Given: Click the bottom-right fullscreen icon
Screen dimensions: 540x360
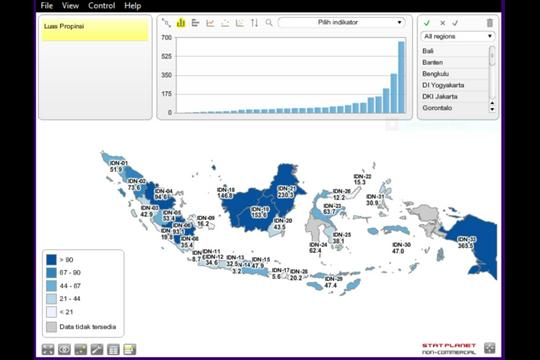Looking at the screenshot, I should tap(489, 348).
